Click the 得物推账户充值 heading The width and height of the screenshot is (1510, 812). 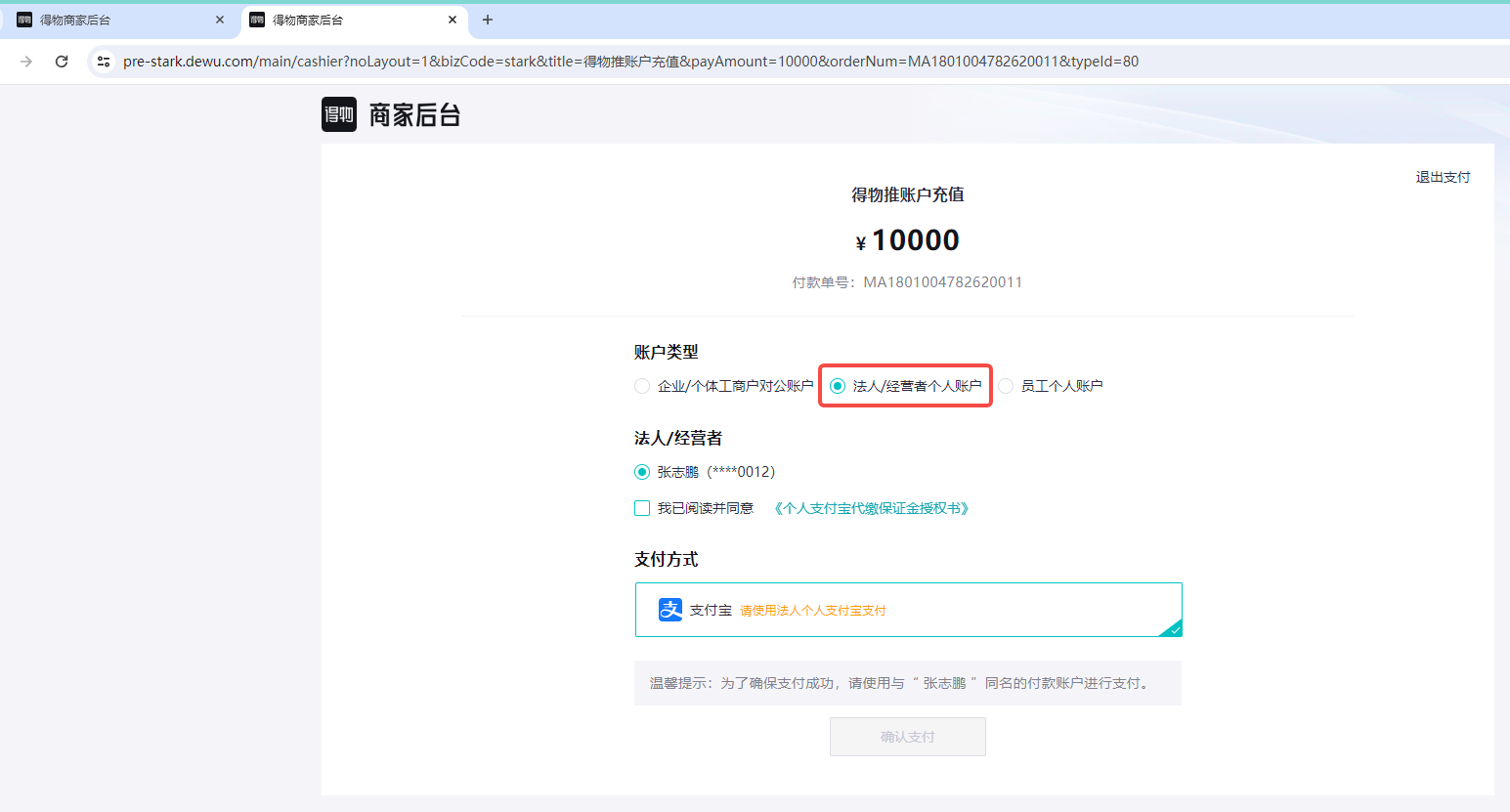(908, 194)
